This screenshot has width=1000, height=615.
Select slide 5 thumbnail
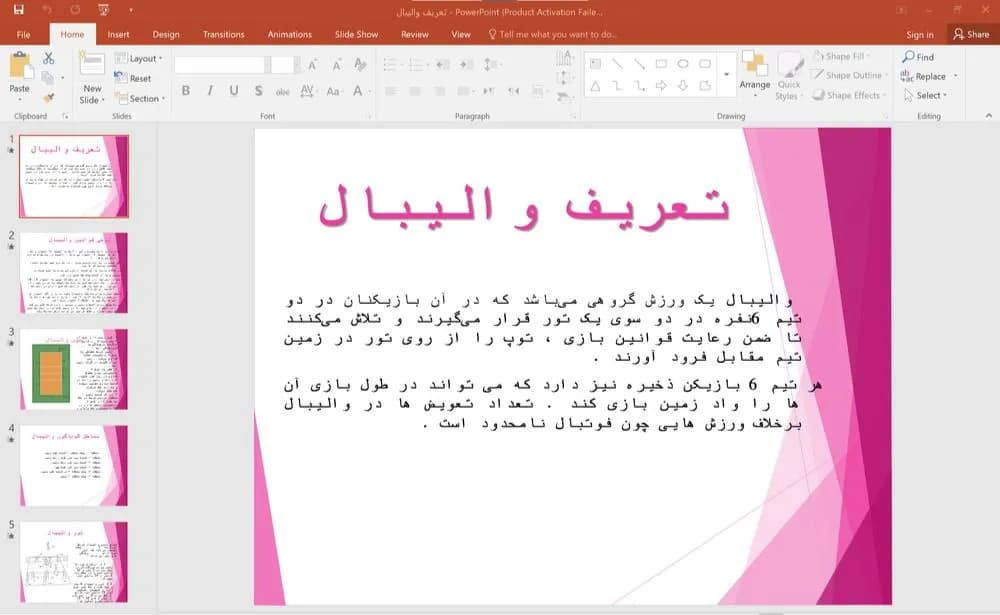(74, 562)
